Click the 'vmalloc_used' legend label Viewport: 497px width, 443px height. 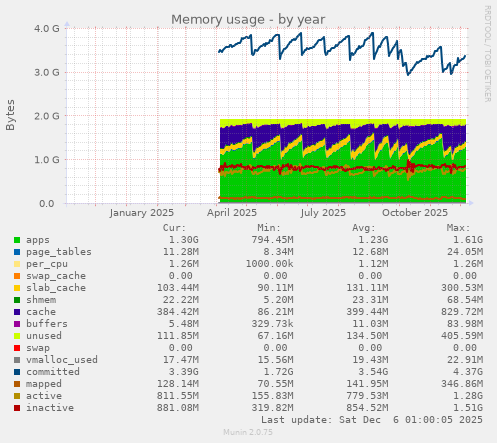(62, 360)
